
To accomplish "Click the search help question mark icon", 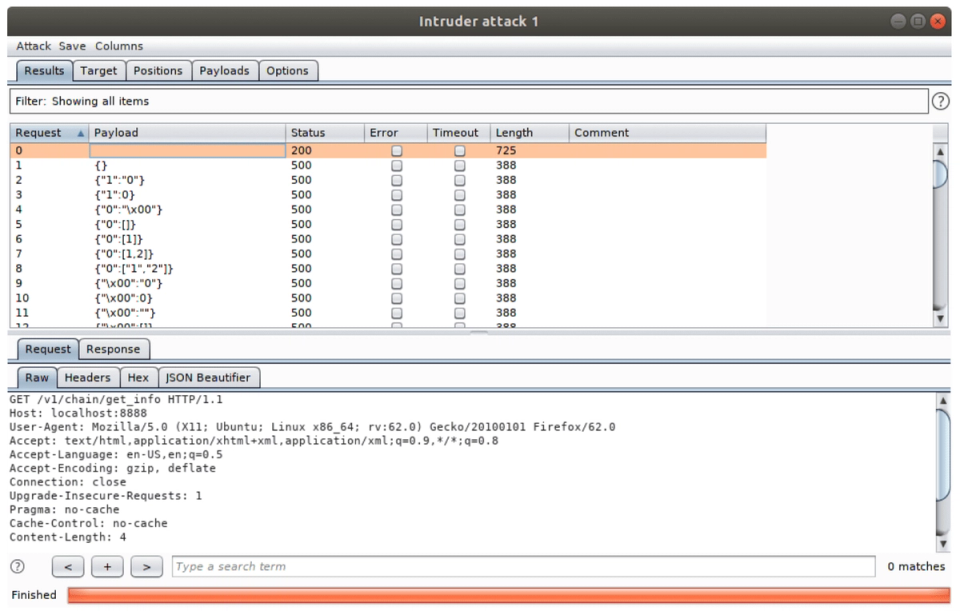I will click(18, 566).
